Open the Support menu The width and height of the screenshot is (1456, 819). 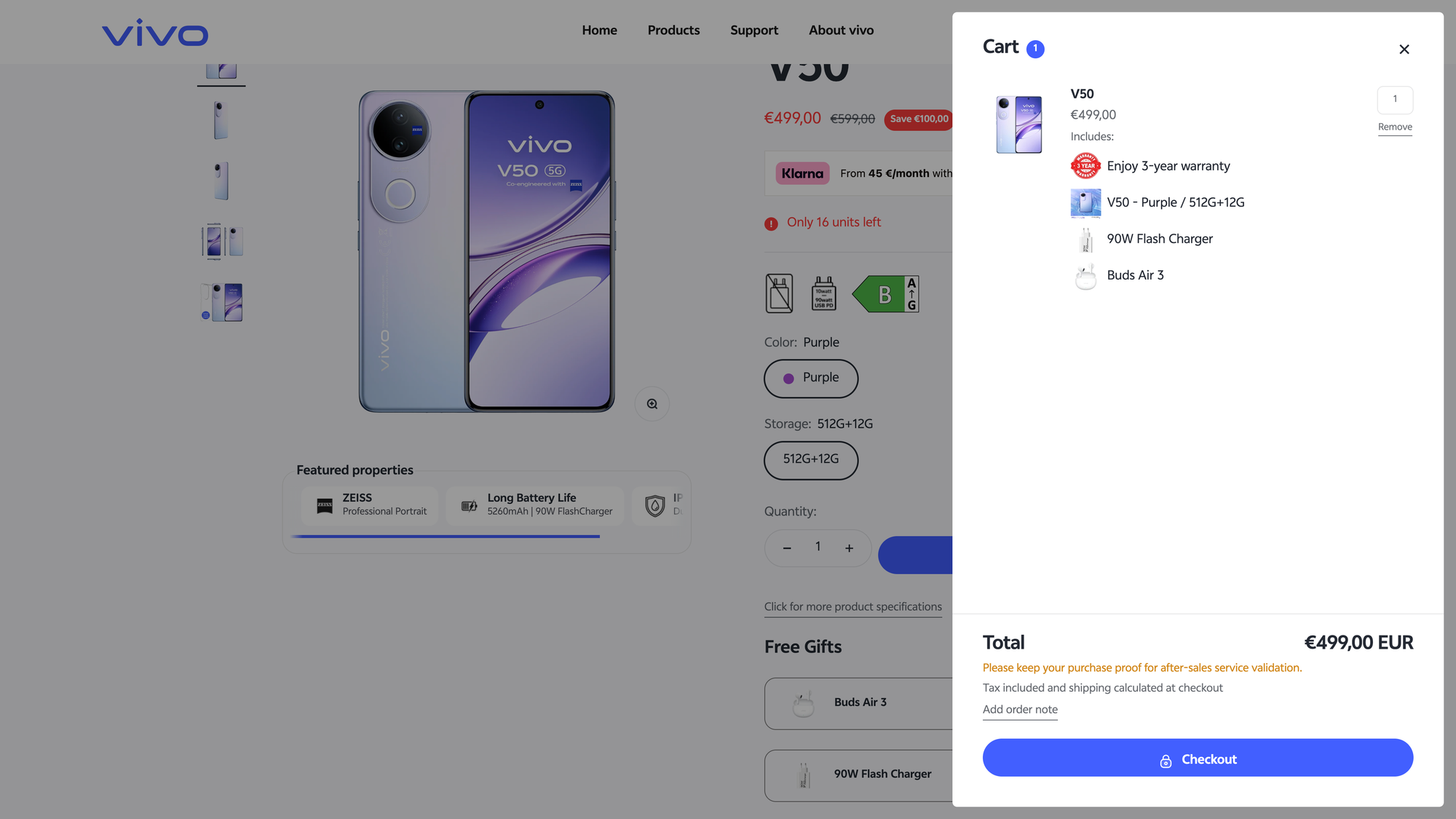click(754, 31)
